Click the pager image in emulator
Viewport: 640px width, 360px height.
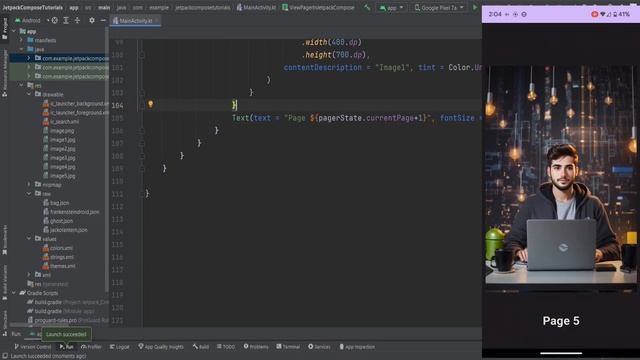pyautogui.click(x=561, y=175)
